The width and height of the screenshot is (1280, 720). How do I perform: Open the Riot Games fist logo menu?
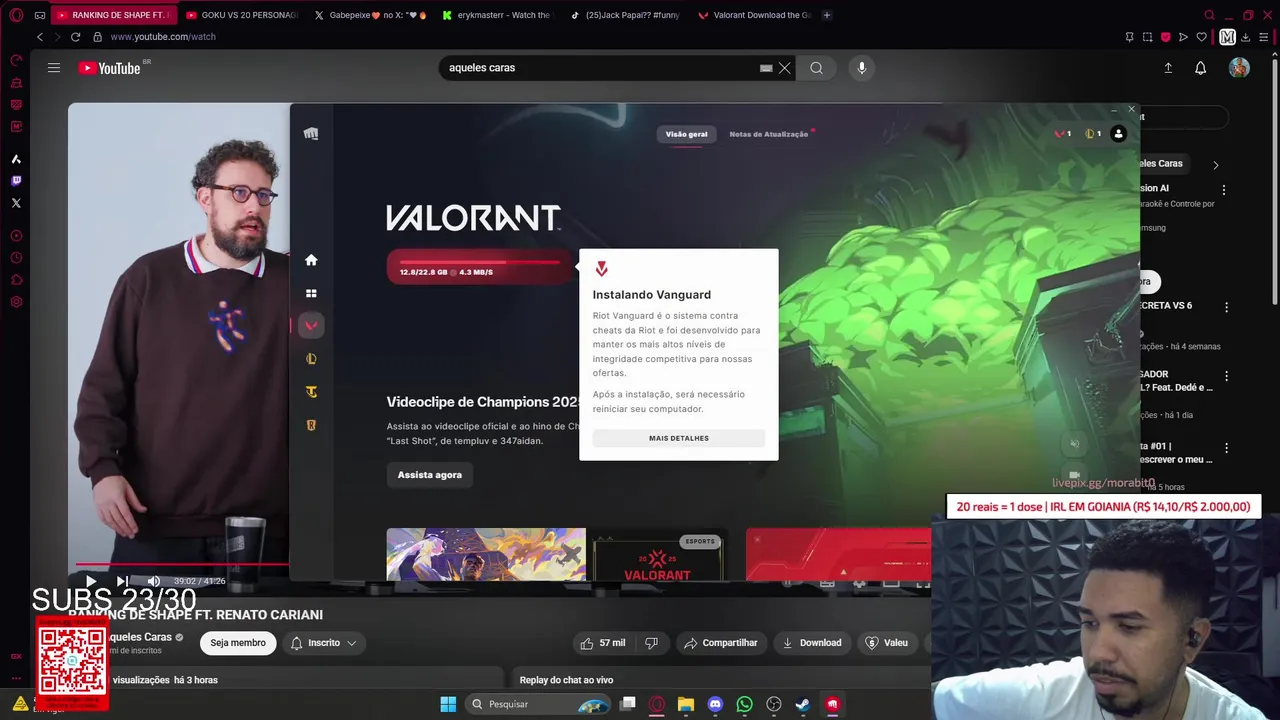pos(311,134)
